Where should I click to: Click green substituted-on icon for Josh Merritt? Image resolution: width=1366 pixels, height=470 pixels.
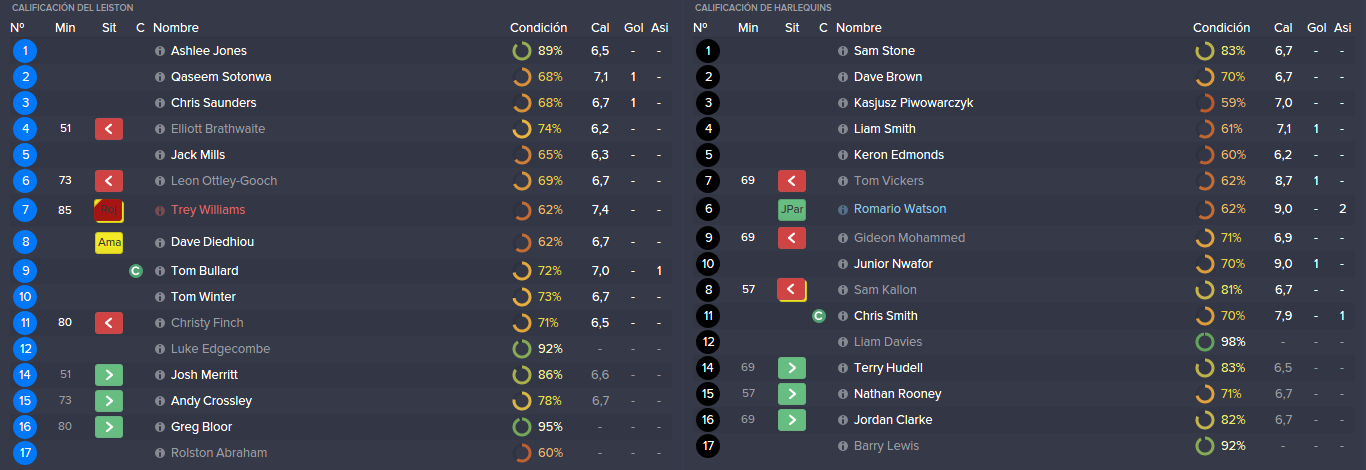[x=109, y=375]
